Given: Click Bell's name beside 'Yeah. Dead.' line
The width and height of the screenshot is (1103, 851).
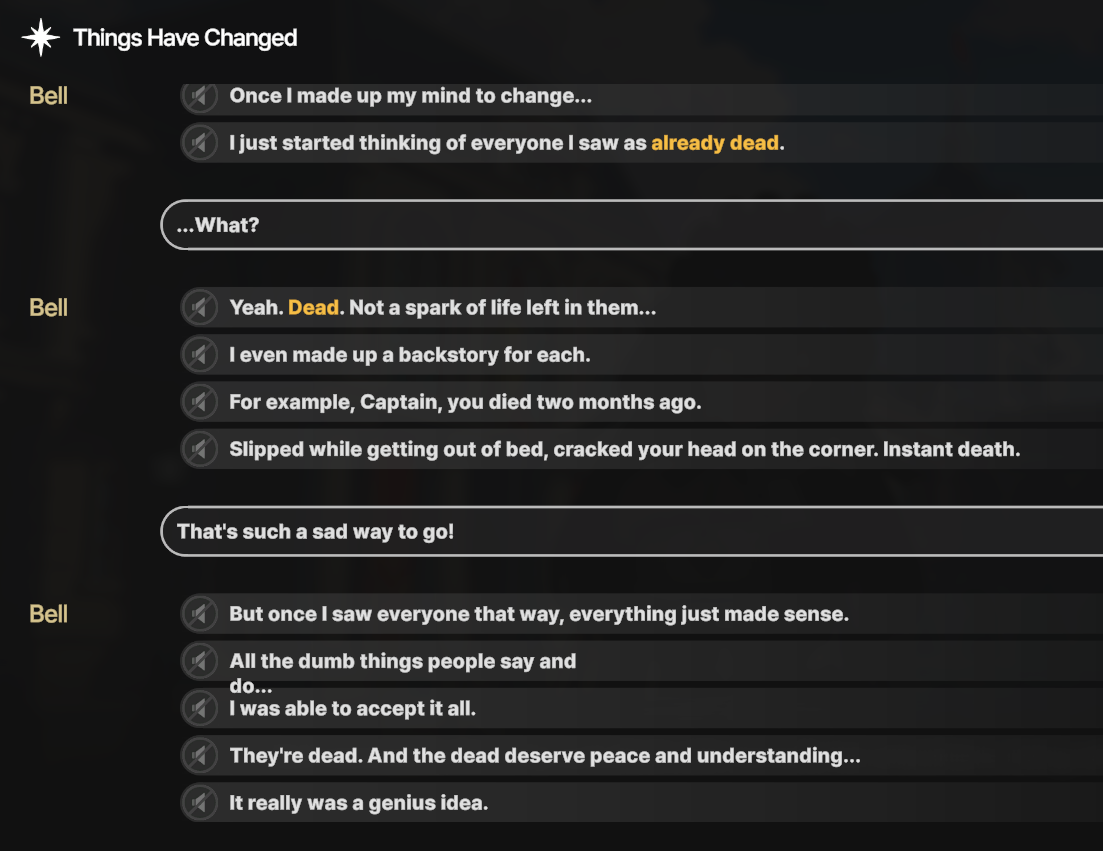Looking at the screenshot, I should (x=49, y=308).
